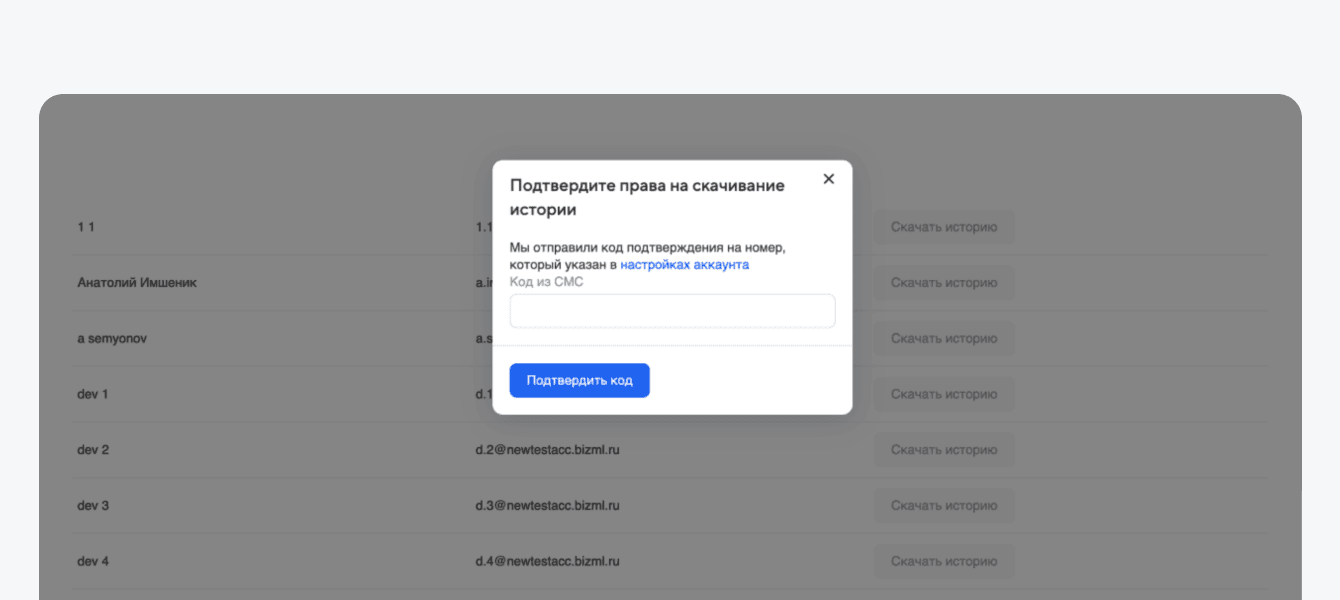Select the "dev 1" user entry
Viewport: 1340px width, 600px height.
point(93,394)
